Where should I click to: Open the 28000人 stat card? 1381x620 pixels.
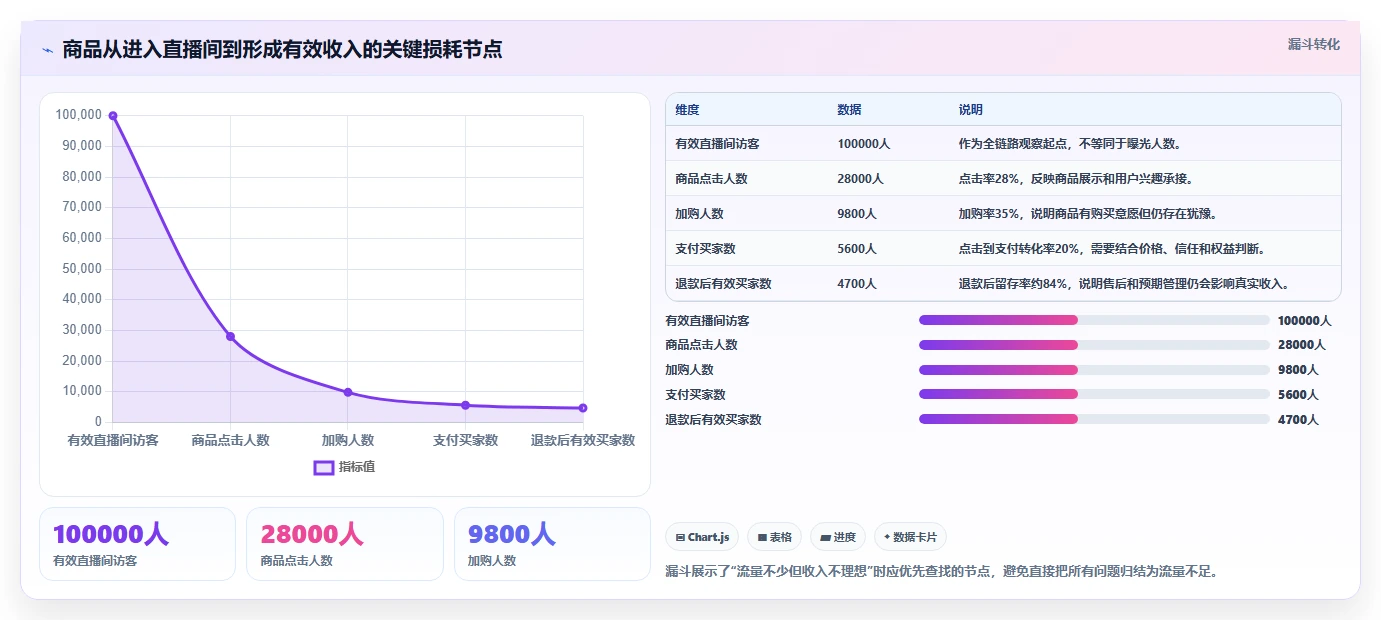[x=344, y=544]
